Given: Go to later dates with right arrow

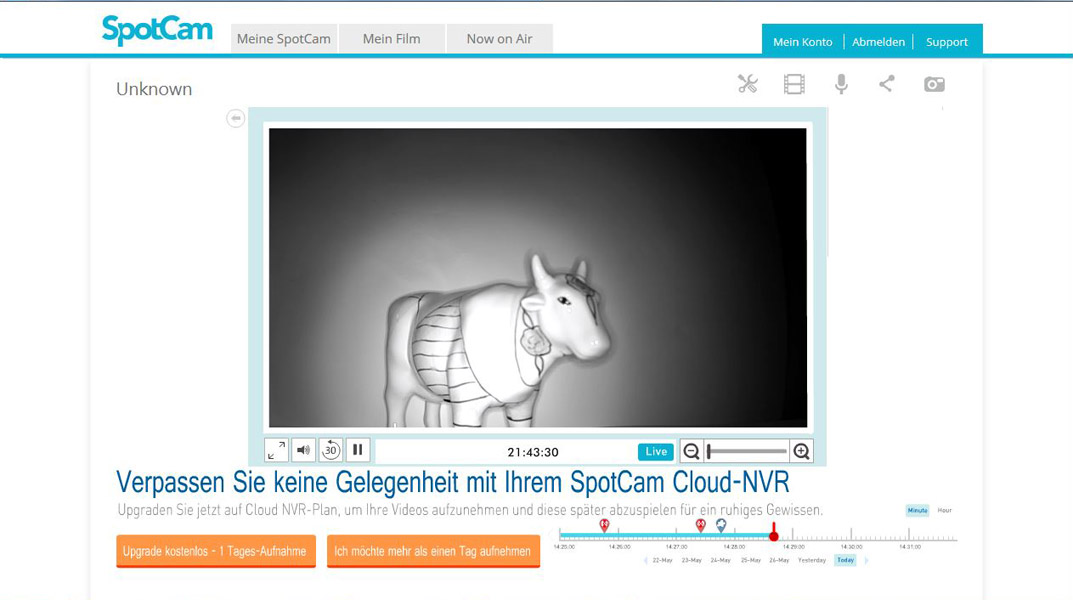Looking at the screenshot, I should (x=866, y=560).
